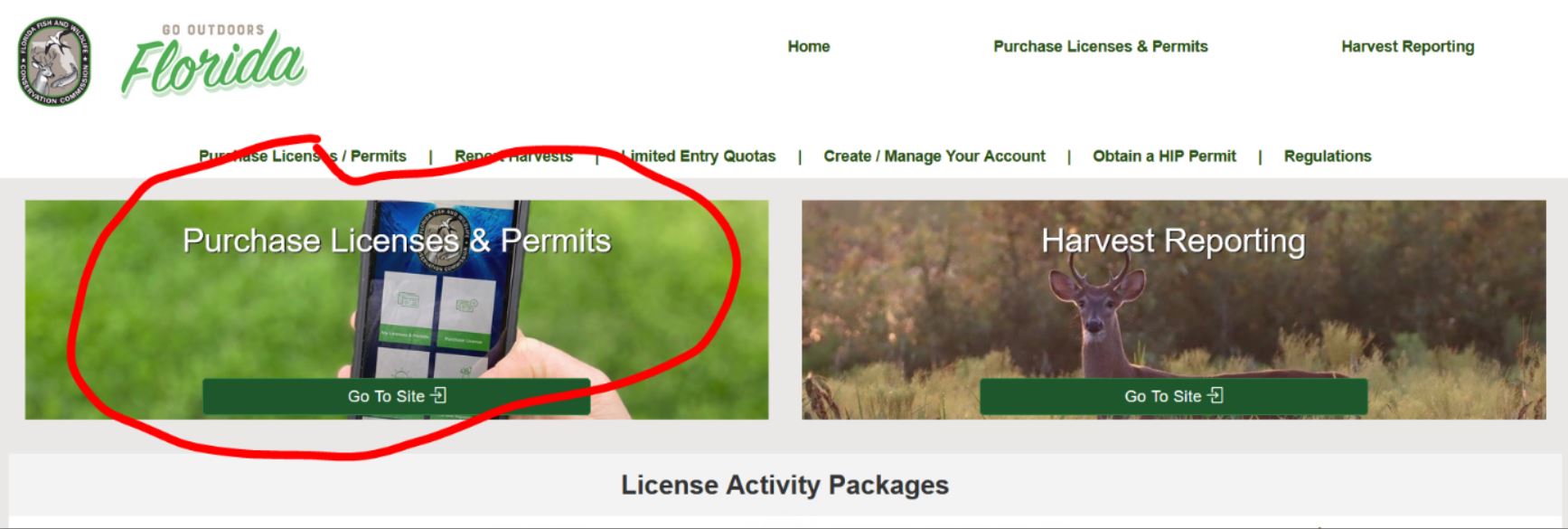Click the exit-arrow icon on Purchase Go To Site

[438, 395]
